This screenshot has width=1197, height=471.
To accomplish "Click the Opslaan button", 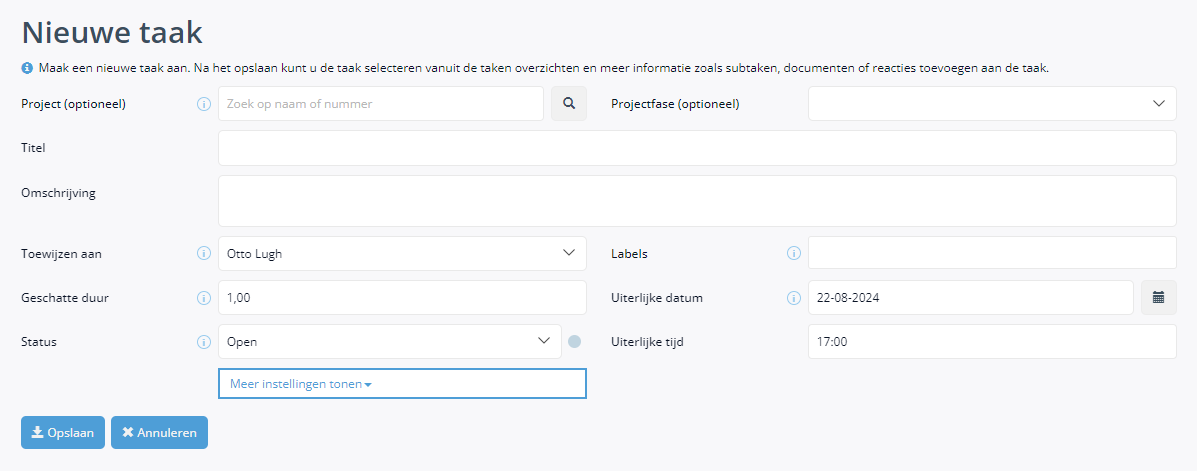I will tap(63, 432).
